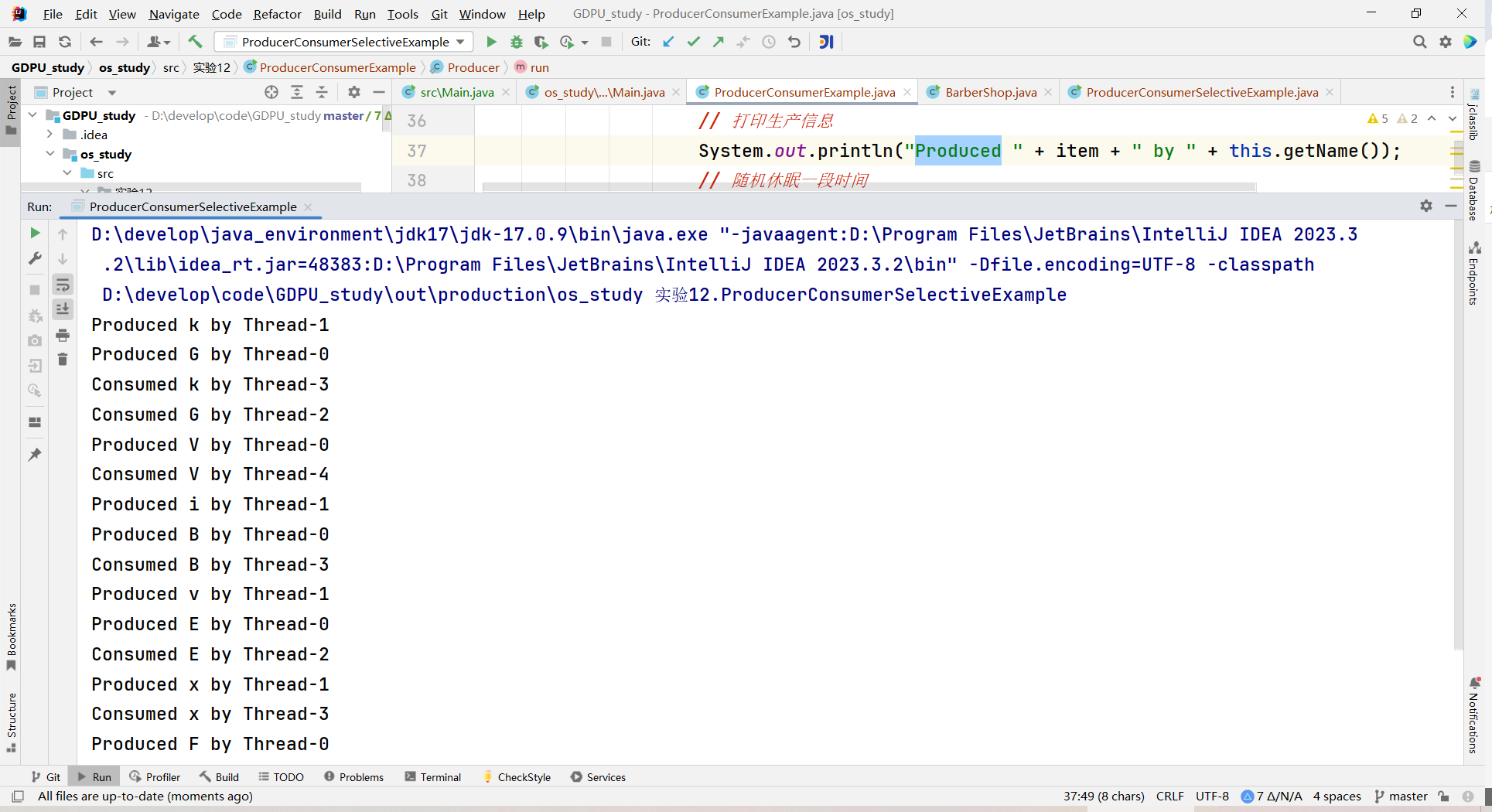Switch to BarberShop.java editor tab

coord(990,92)
